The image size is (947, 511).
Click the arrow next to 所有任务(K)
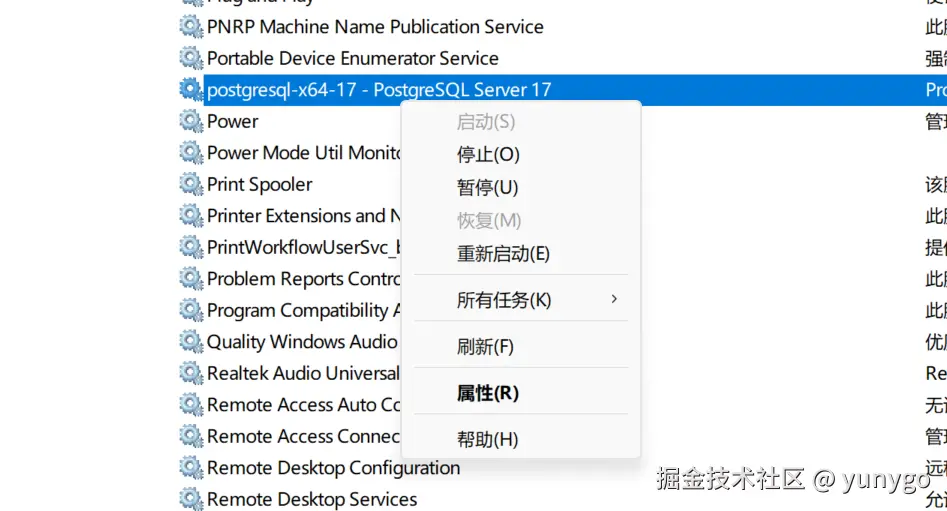614,299
